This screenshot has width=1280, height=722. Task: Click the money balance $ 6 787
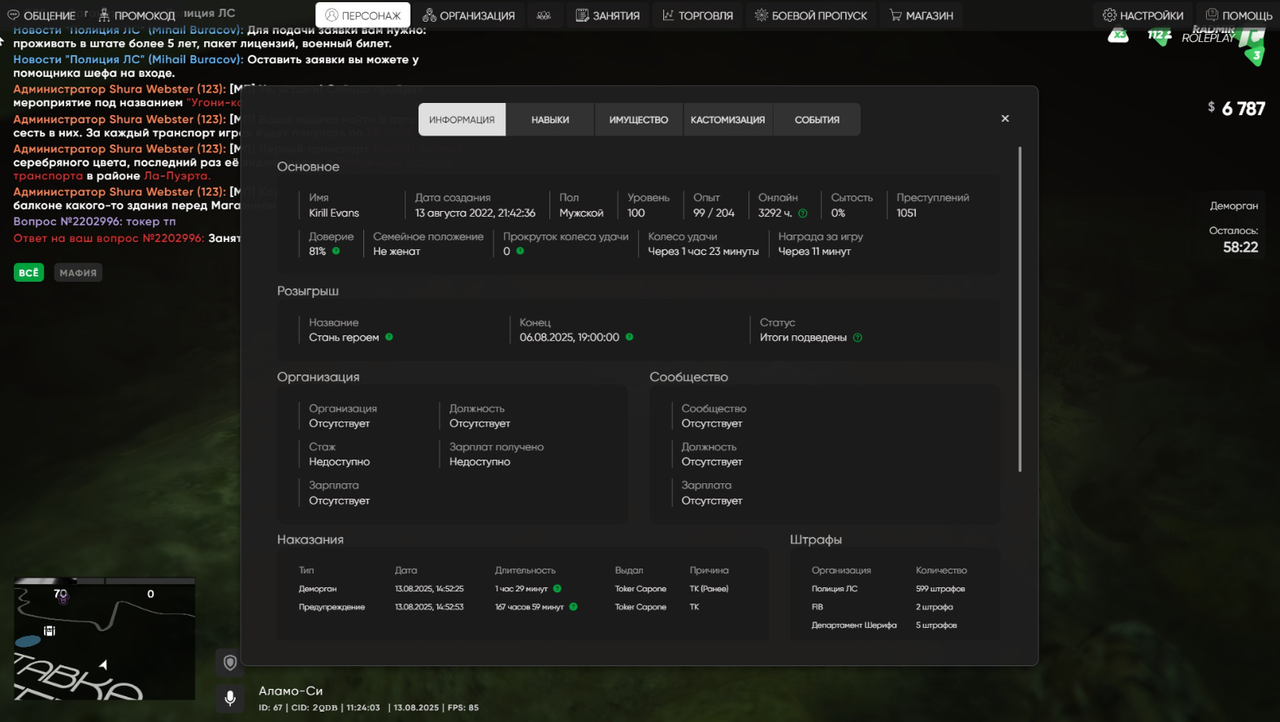click(1236, 109)
